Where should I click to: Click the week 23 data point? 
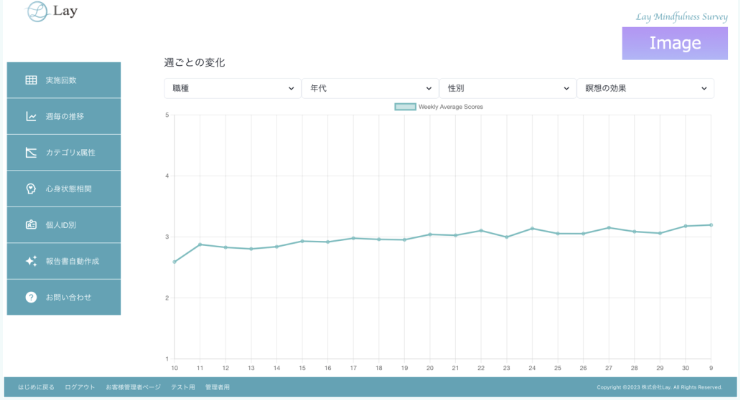point(507,237)
